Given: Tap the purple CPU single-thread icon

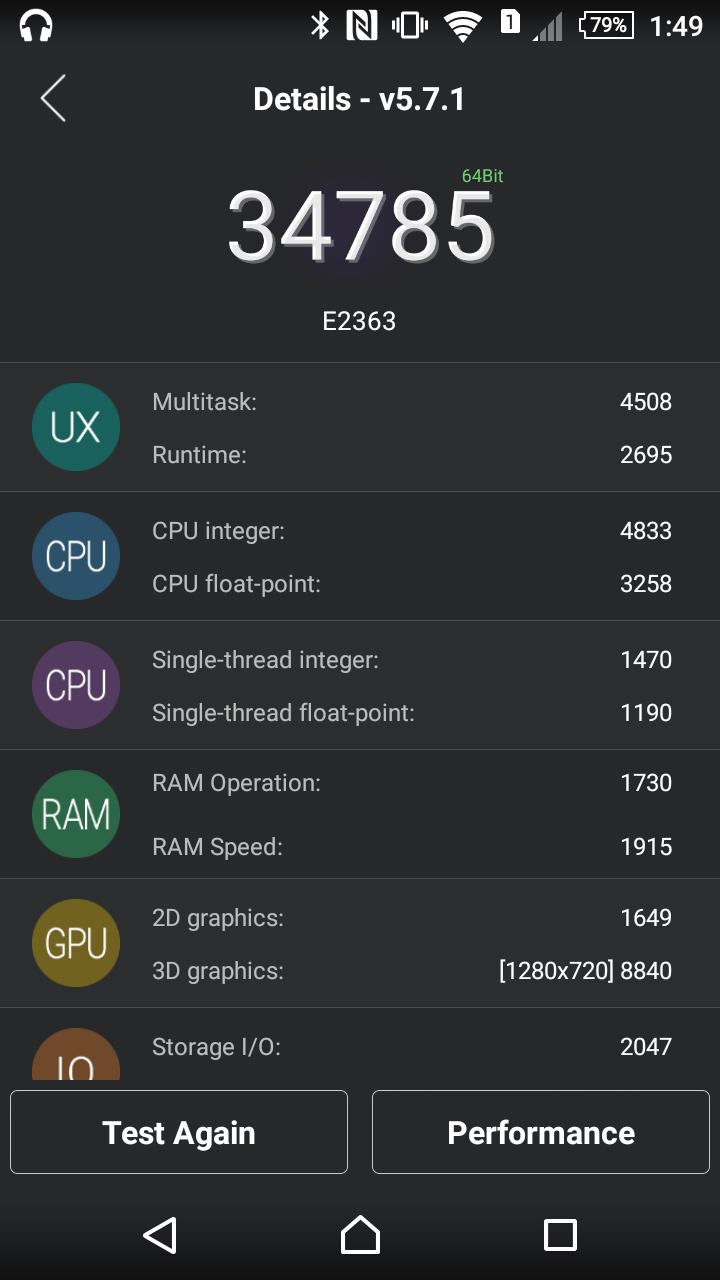Looking at the screenshot, I should pos(76,685).
